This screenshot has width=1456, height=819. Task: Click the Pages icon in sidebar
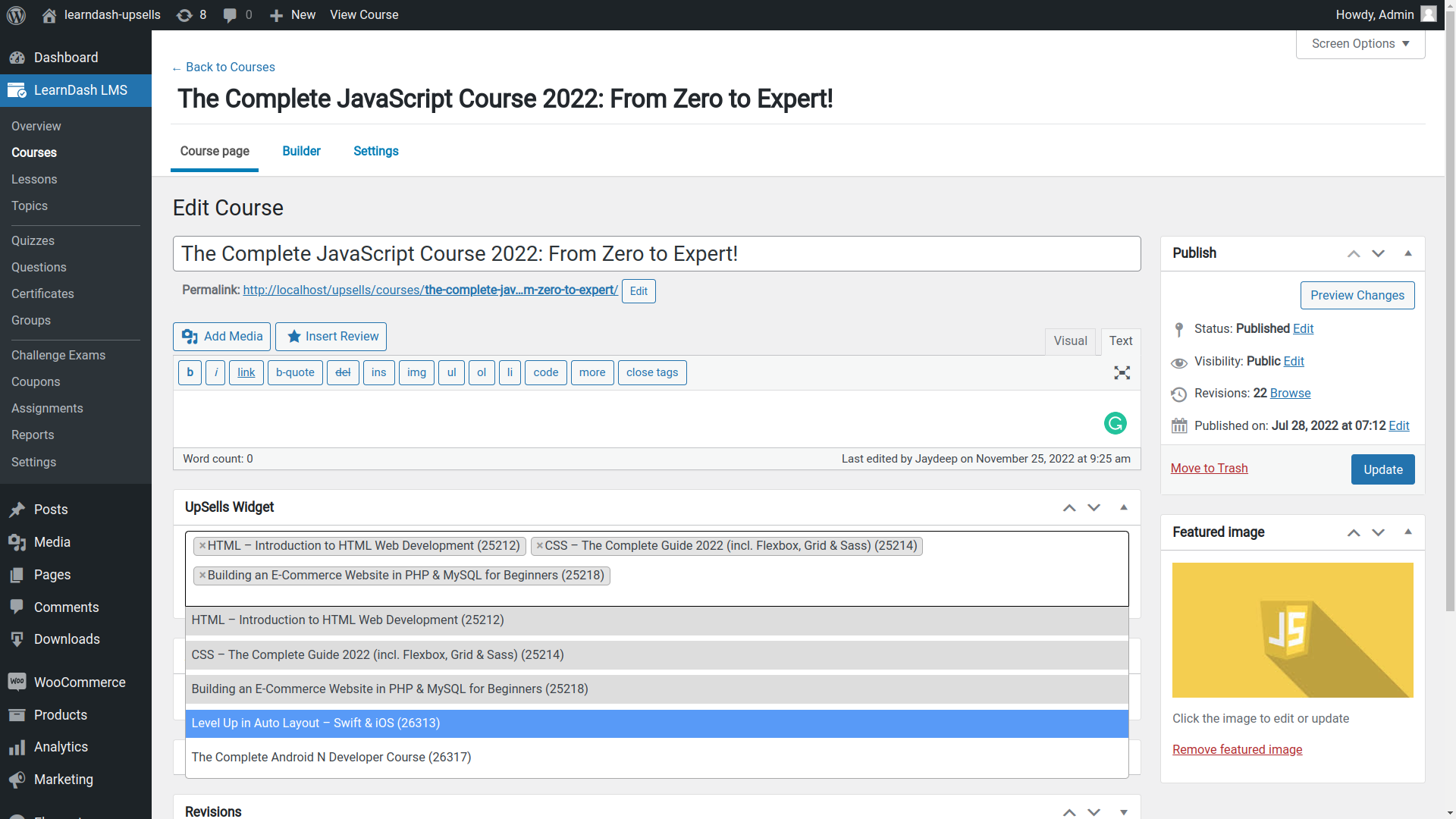[17, 575]
